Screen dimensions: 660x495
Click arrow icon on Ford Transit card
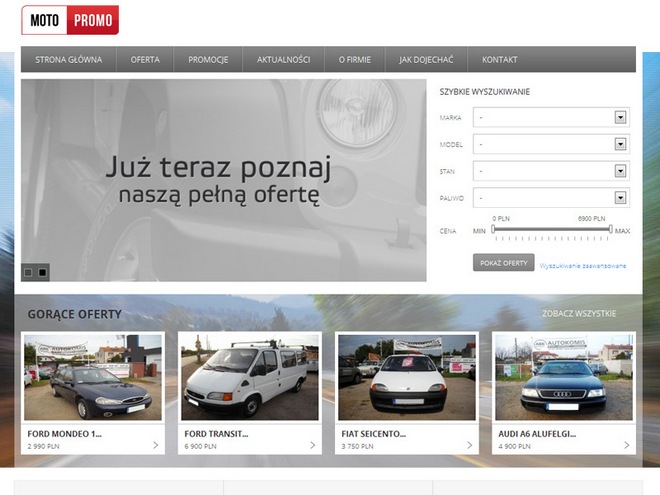tap(313, 445)
